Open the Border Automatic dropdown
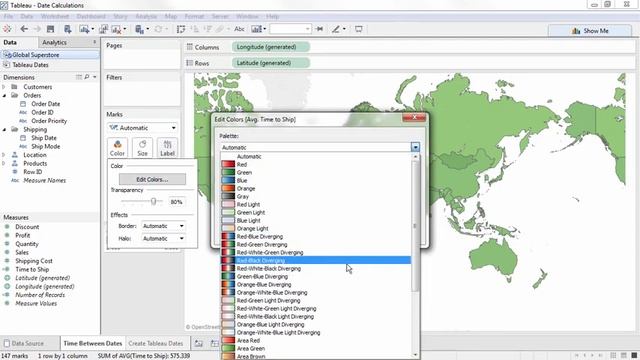The width and height of the screenshot is (640, 360). click(x=163, y=226)
